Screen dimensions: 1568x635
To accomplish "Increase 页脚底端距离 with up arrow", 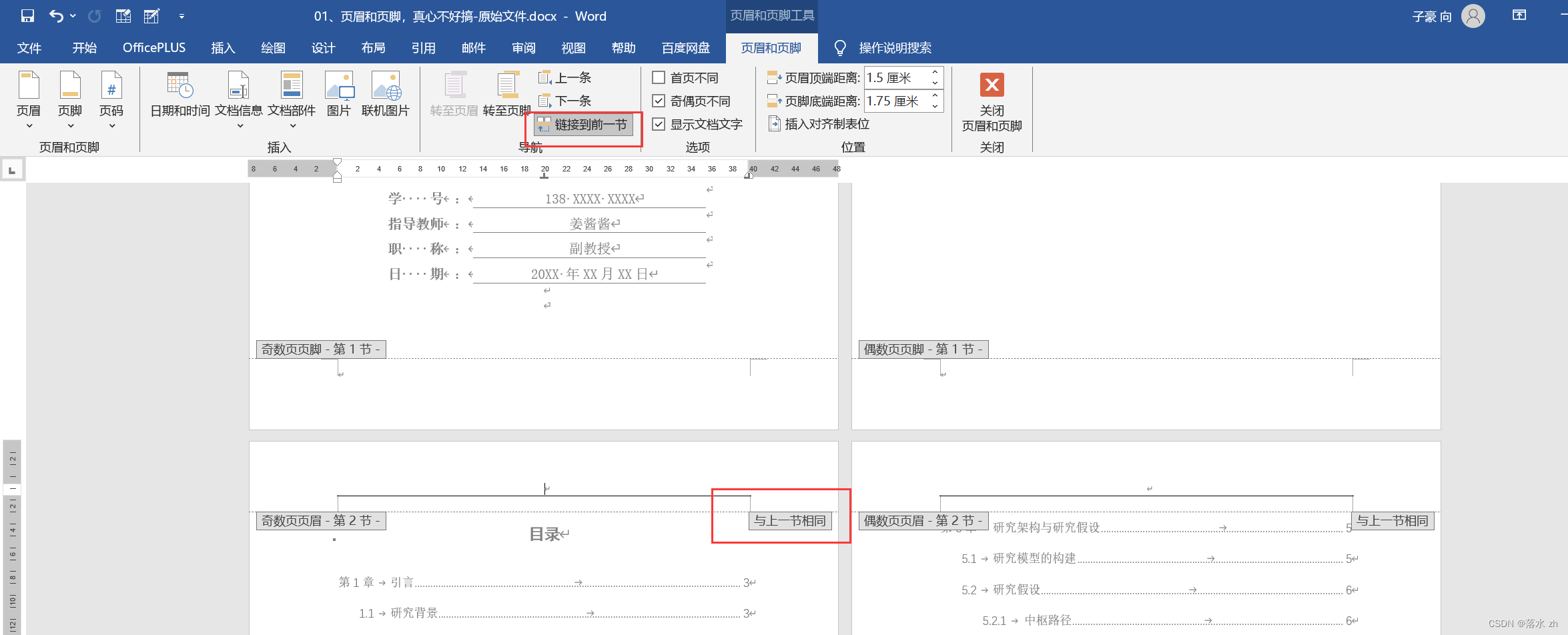I will 935,96.
